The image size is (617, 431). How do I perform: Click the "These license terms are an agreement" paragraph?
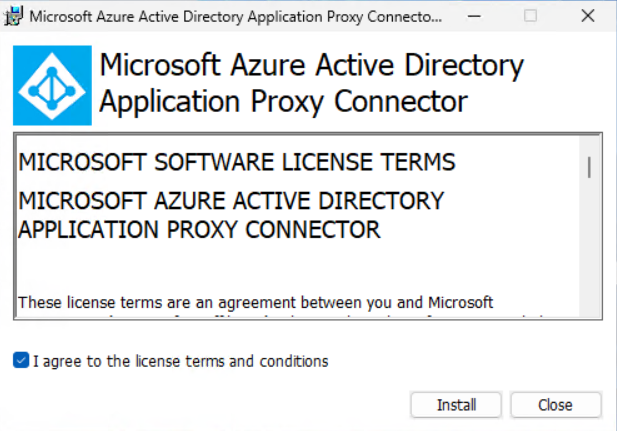255,302
